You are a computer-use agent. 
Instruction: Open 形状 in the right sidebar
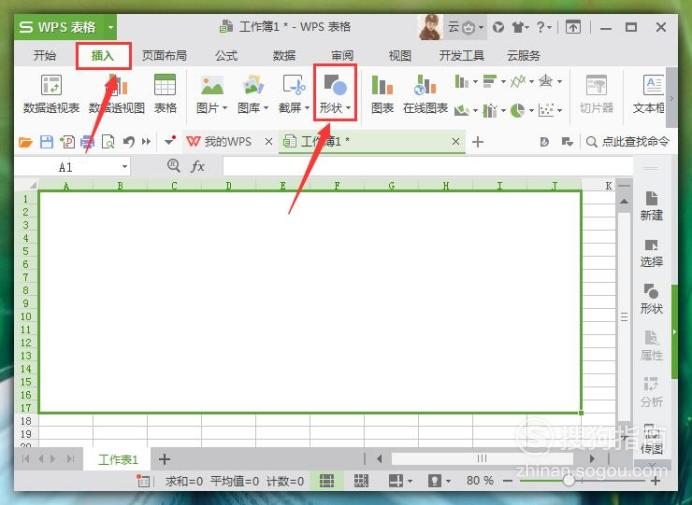[651, 299]
